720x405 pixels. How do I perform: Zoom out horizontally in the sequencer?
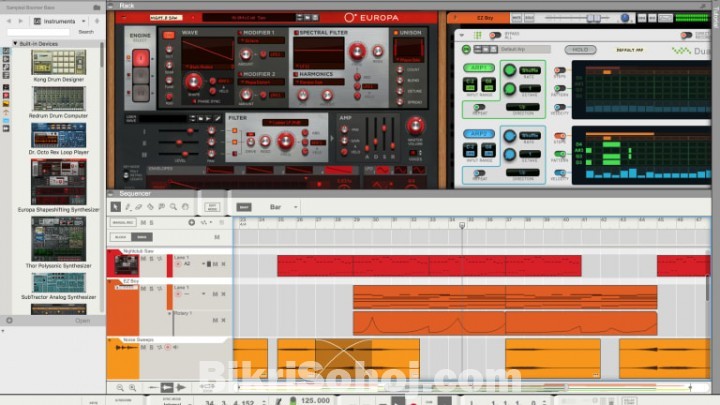tap(120, 388)
